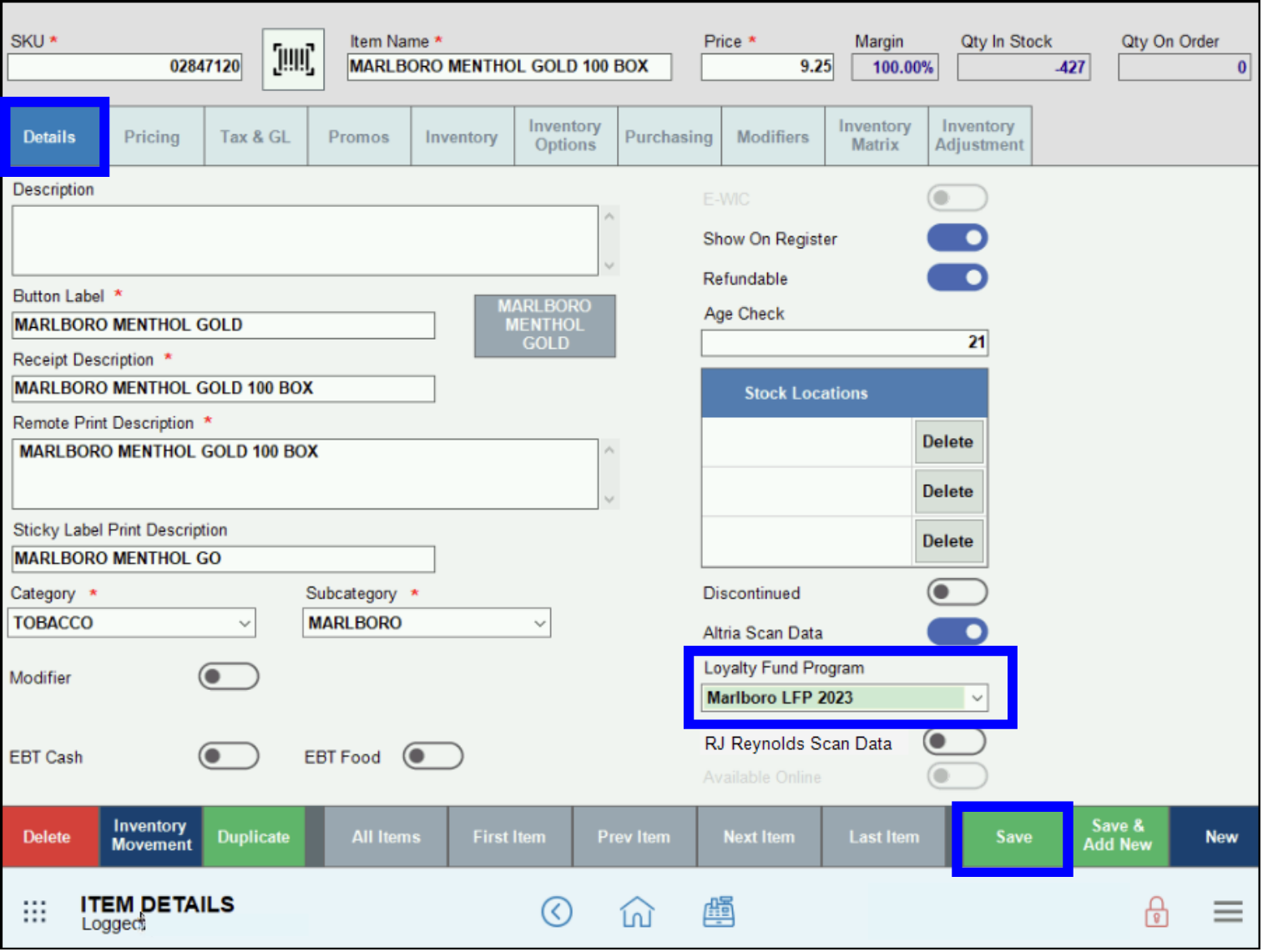This screenshot has width=1263, height=952.
Task: Go back with the circled arrow icon
Action: tap(557, 912)
